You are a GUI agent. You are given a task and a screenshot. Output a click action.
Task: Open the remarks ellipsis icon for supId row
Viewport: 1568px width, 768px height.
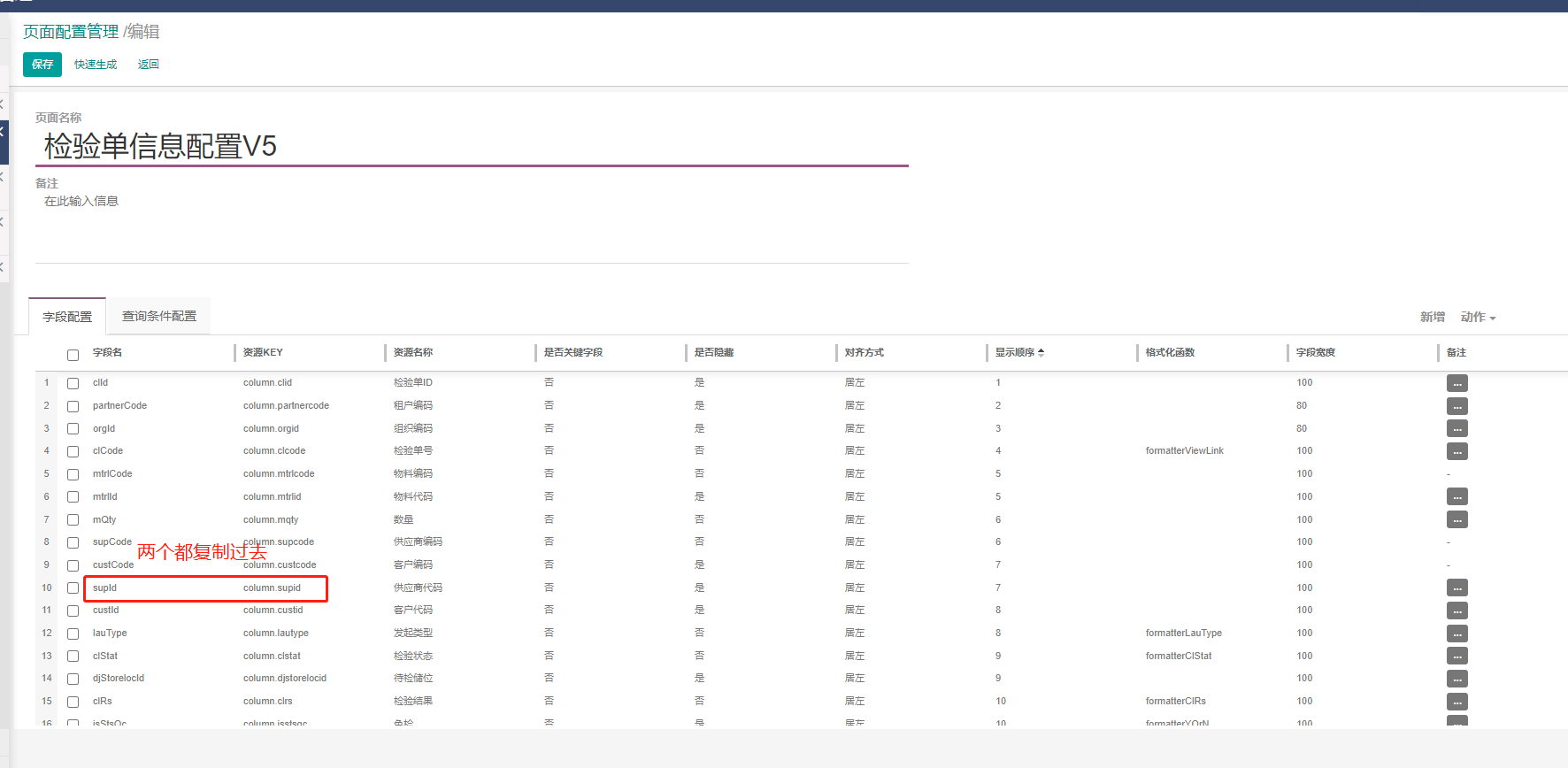pos(1457,588)
